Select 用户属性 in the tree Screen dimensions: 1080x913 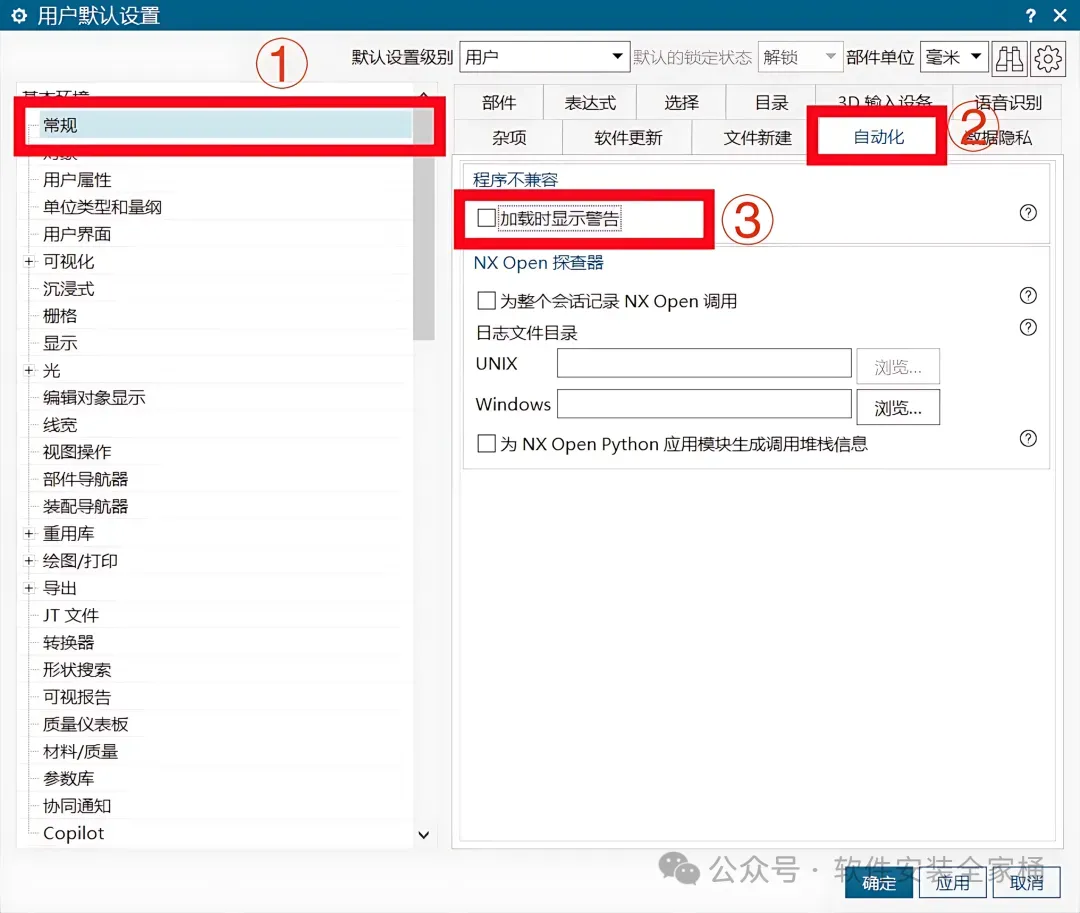coord(77,180)
